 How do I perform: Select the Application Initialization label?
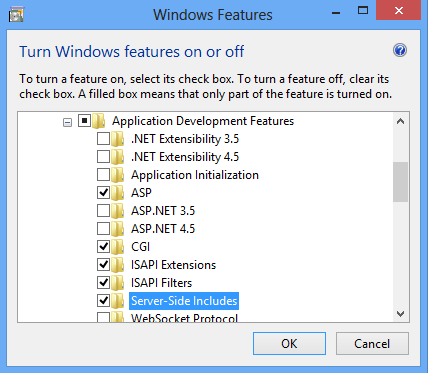pos(195,175)
